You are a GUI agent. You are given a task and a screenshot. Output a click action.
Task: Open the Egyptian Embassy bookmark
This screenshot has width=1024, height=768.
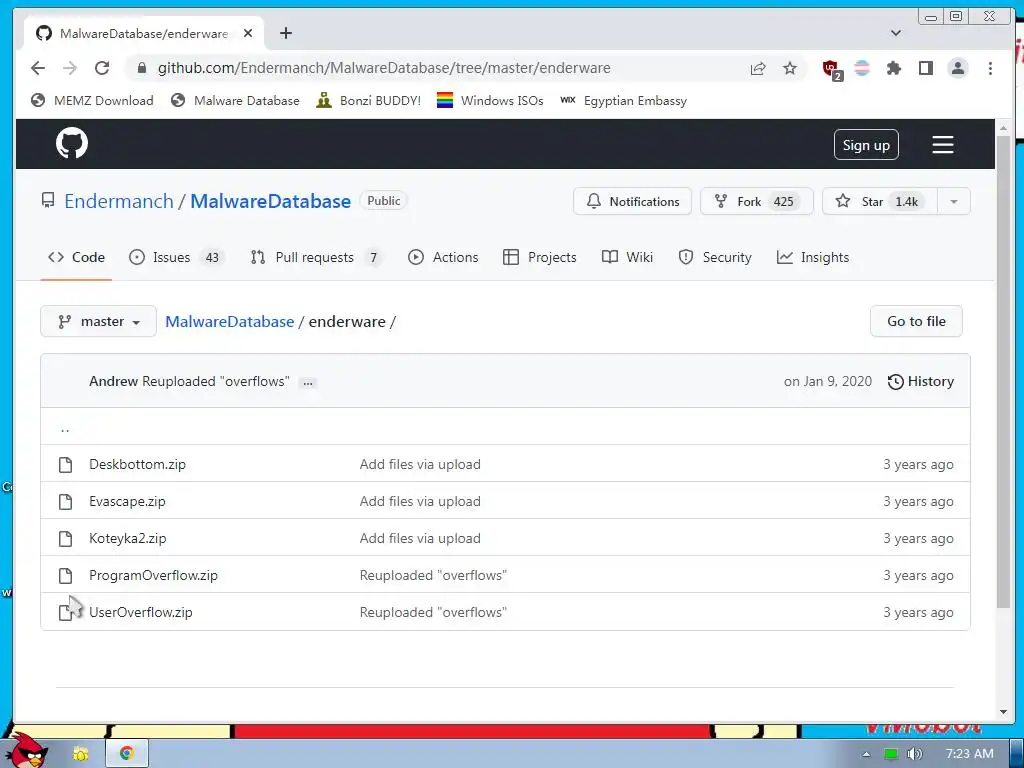624,101
